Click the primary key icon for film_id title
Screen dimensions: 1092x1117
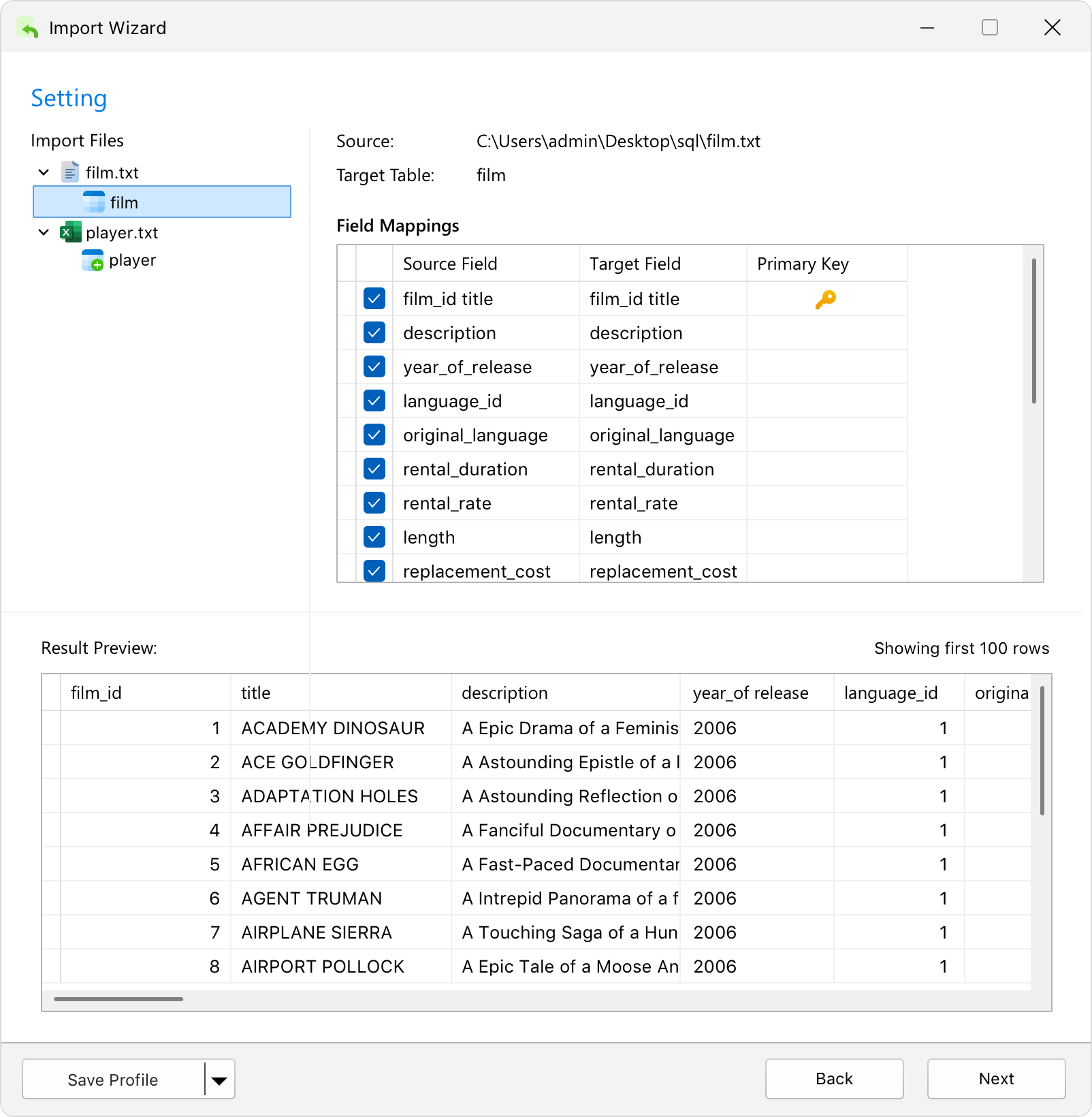[x=826, y=299]
